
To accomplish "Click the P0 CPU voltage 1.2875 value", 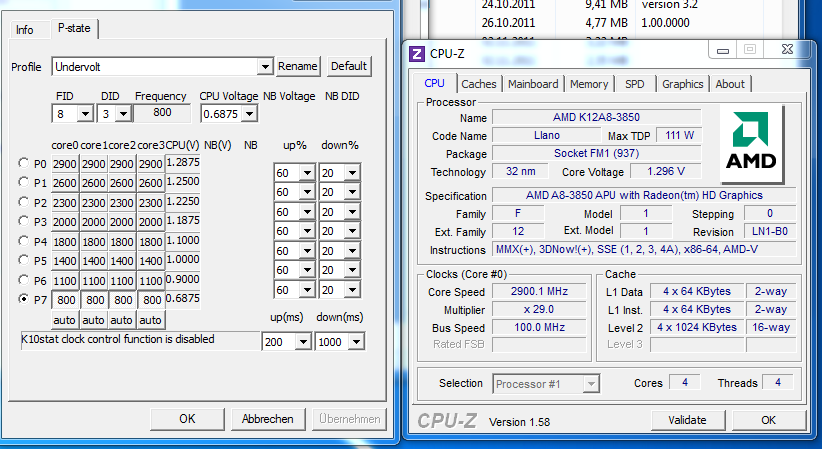I will click(x=183, y=163).
